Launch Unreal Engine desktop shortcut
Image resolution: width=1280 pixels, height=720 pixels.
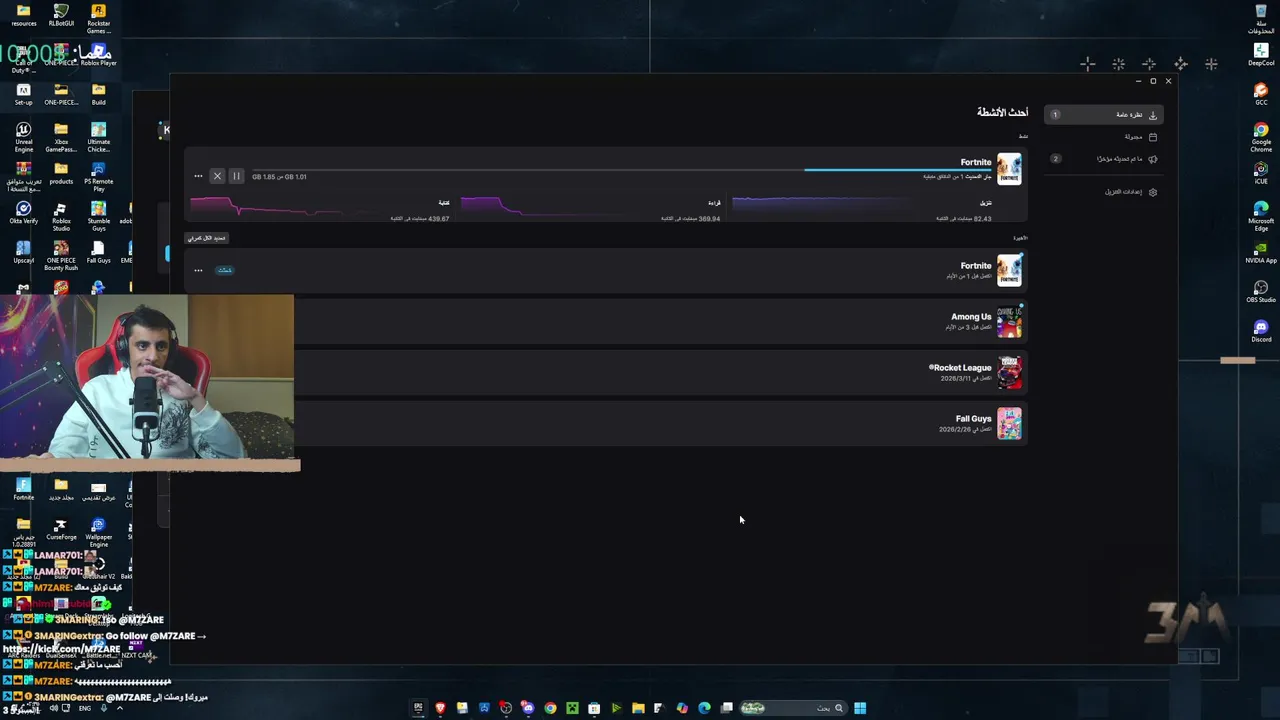[x=23, y=136]
